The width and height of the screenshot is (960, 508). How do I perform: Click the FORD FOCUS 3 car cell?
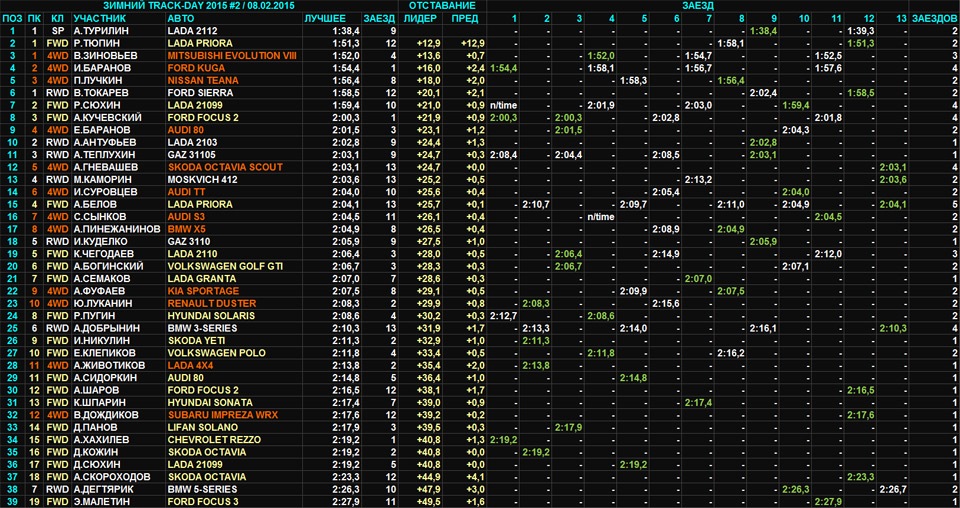point(203,502)
